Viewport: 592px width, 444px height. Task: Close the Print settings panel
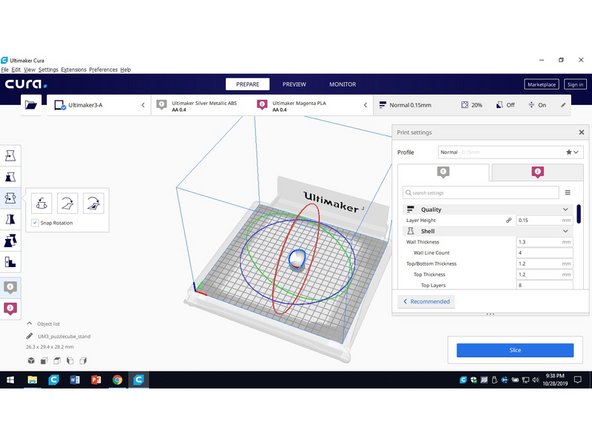[581, 132]
